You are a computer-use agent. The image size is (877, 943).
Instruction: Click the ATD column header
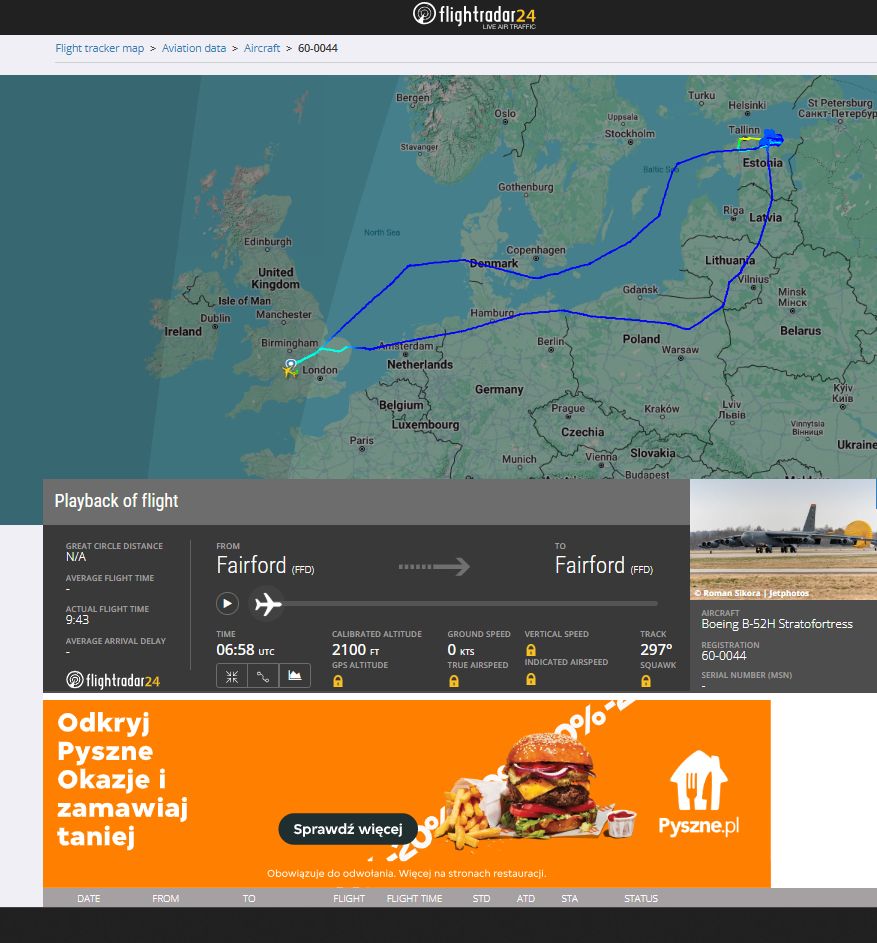[x=526, y=898]
